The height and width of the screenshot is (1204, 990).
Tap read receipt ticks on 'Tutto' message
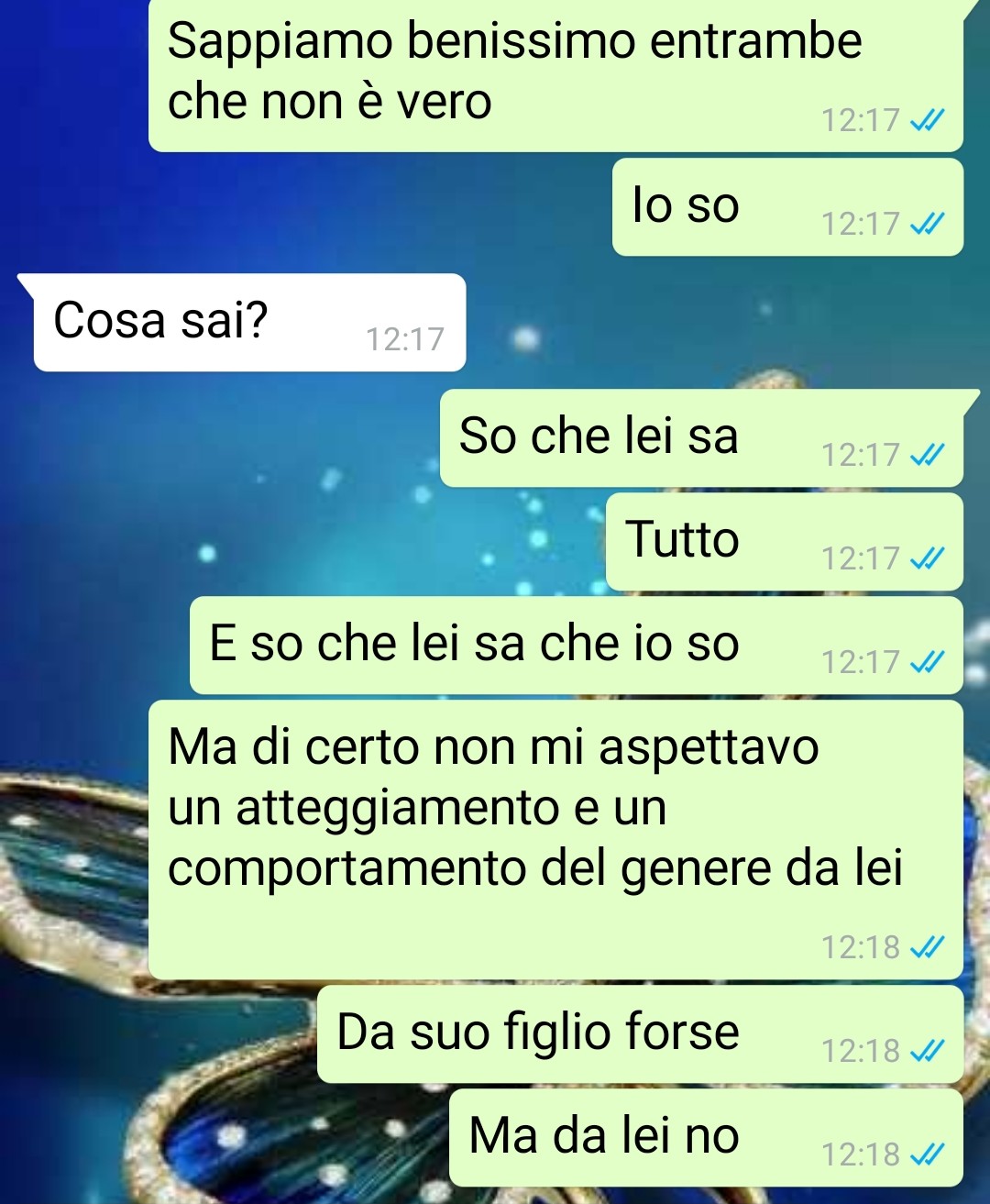point(927,558)
